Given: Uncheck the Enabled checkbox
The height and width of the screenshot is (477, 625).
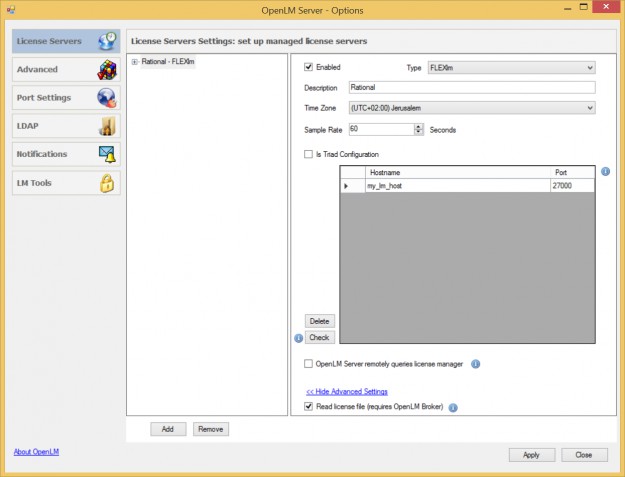Looking at the screenshot, I should (x=309, y=67).
